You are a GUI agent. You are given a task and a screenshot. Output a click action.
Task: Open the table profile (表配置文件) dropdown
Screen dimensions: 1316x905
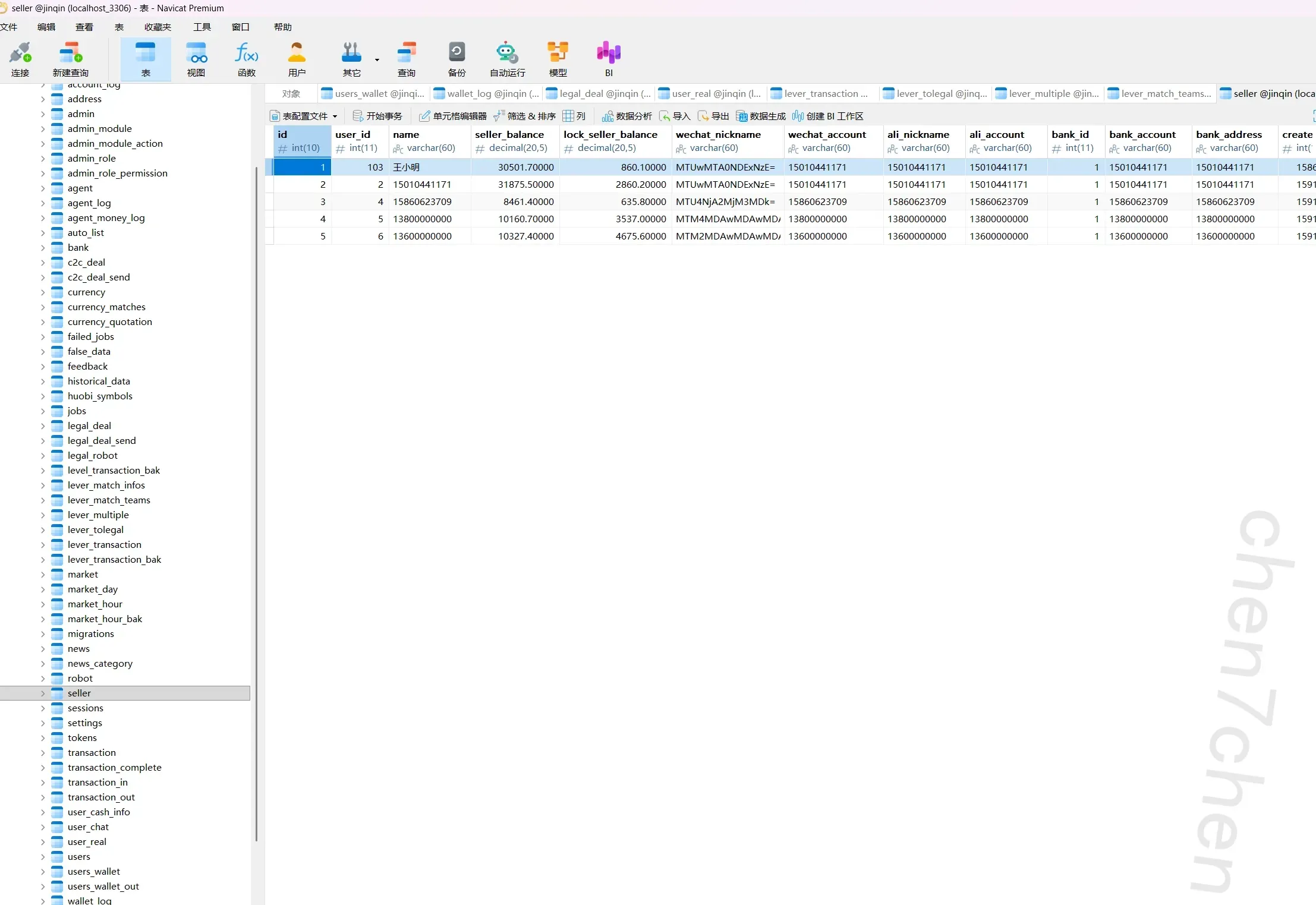pos(304,116)
